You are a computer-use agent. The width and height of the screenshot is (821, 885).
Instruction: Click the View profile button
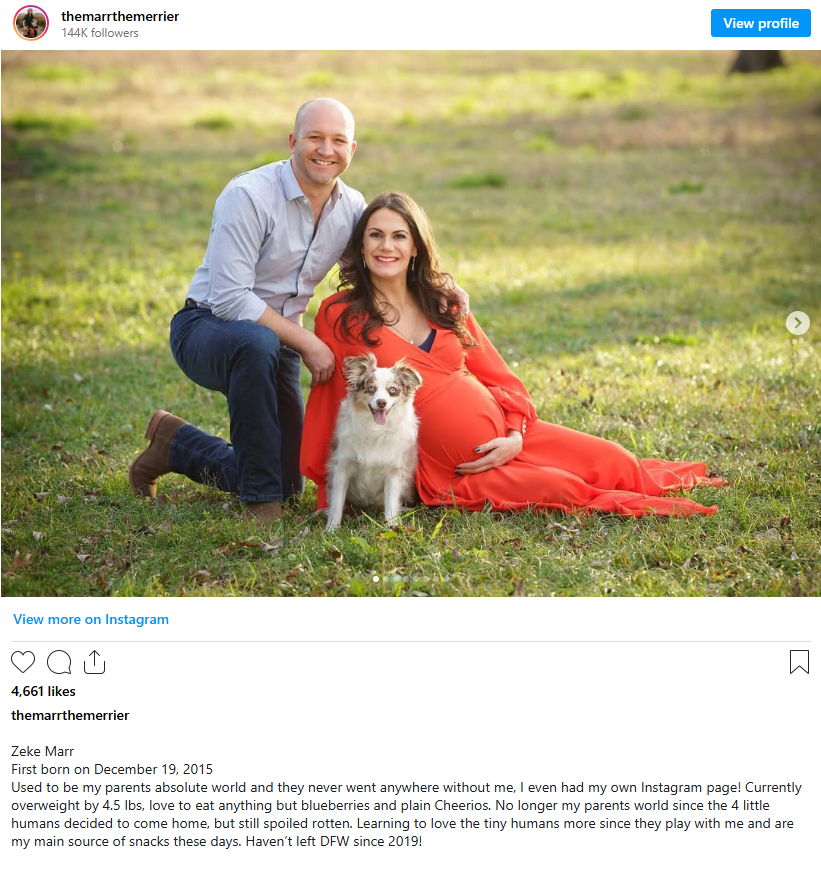point(761,23)
